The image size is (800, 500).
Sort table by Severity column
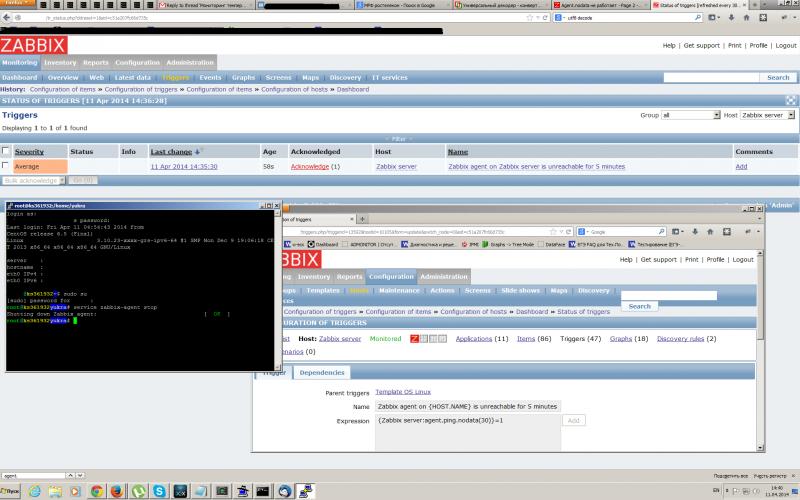pos(29,152)
